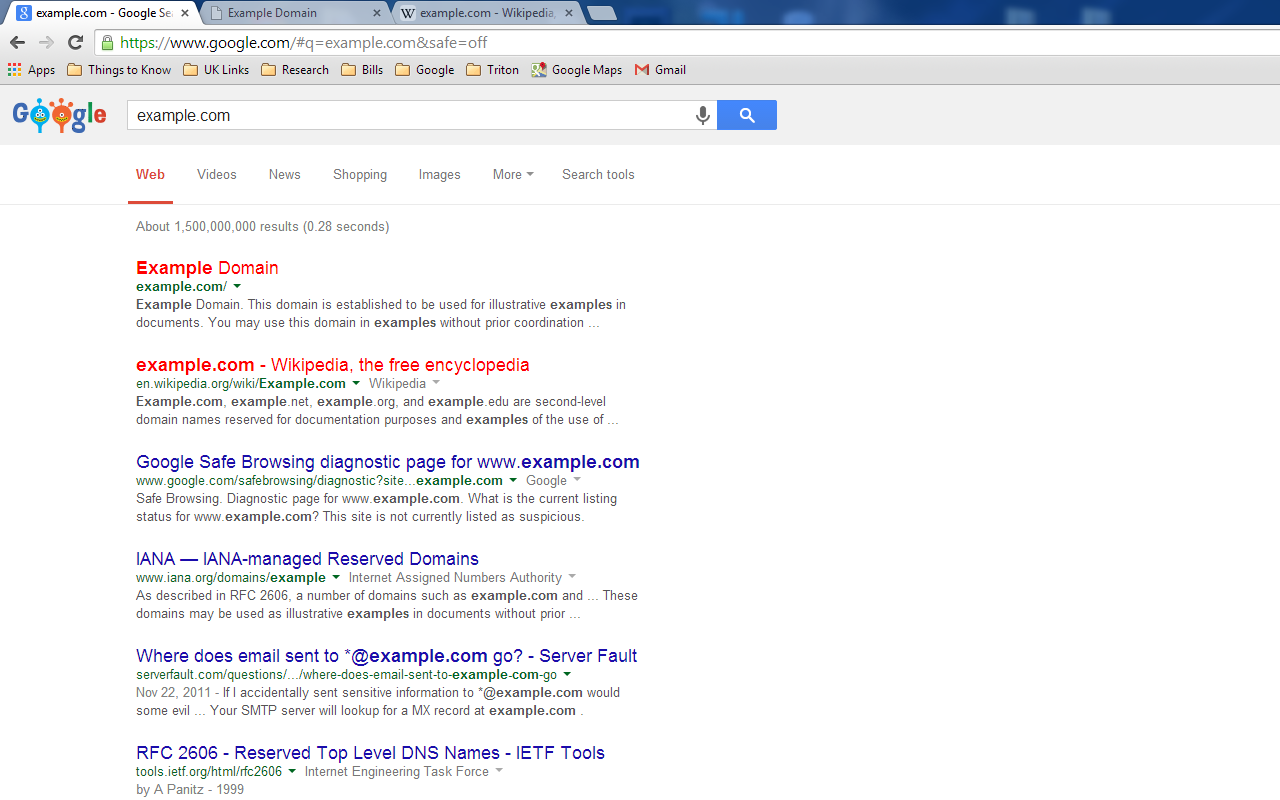
Task: Click the Google doodle logo
Action: tap(59, 115)
